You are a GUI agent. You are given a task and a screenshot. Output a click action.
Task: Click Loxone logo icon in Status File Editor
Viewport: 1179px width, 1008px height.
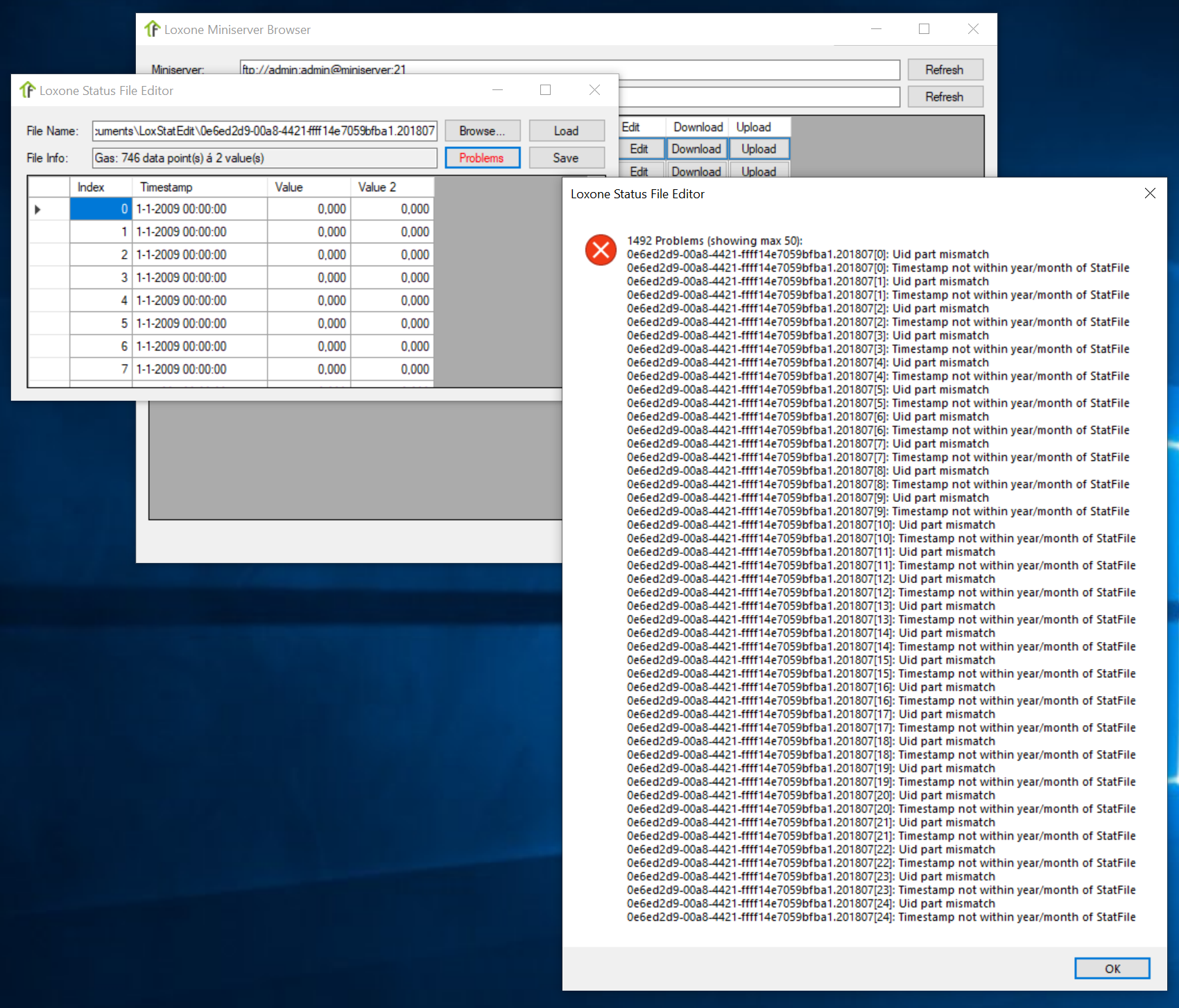coord(27,90)
